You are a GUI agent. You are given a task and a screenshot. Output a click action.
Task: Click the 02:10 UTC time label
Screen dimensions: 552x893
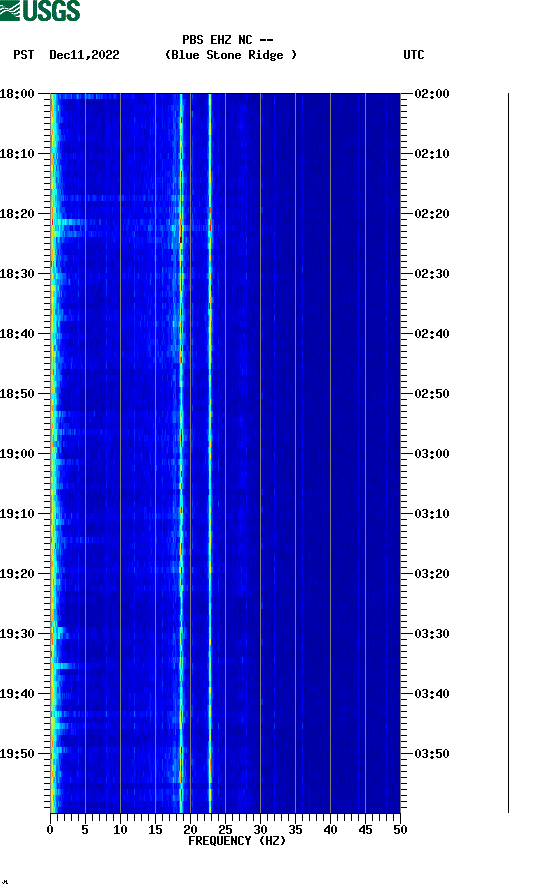(x=432, y=154)
